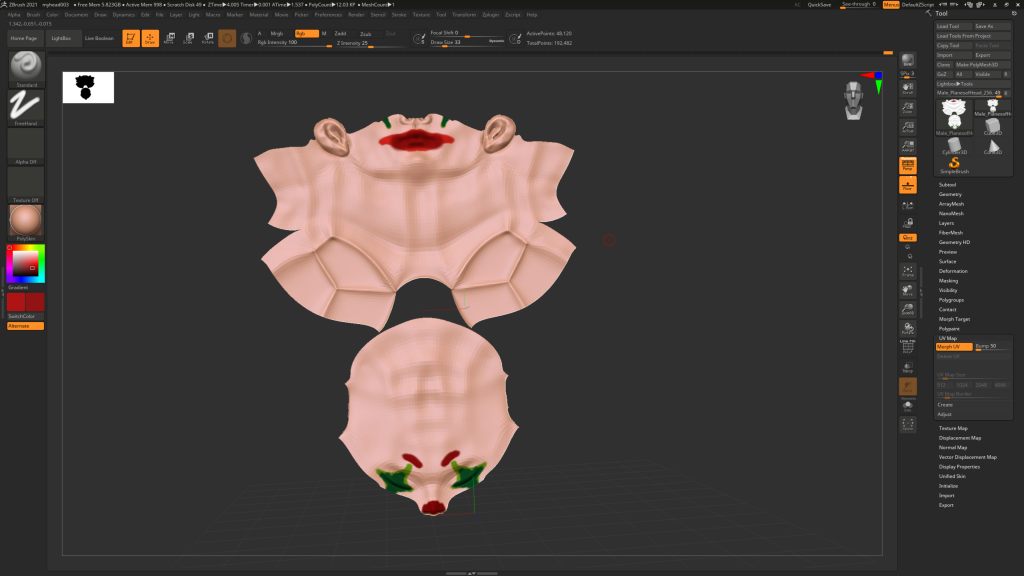1024x576 pixels.
Task: Activate Draw mode button
Action: pyautogui.click(x=150, y=39)
